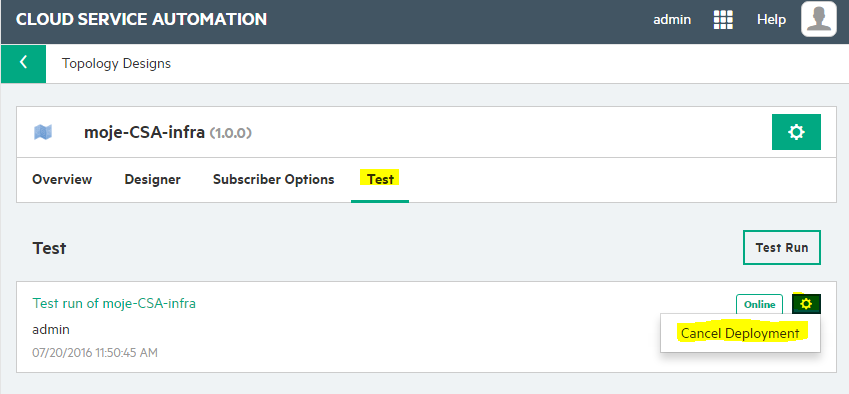The width and height of the screenshot is (849, 394).
Task: Start a new Test Run
Action: tap(782, 248)
